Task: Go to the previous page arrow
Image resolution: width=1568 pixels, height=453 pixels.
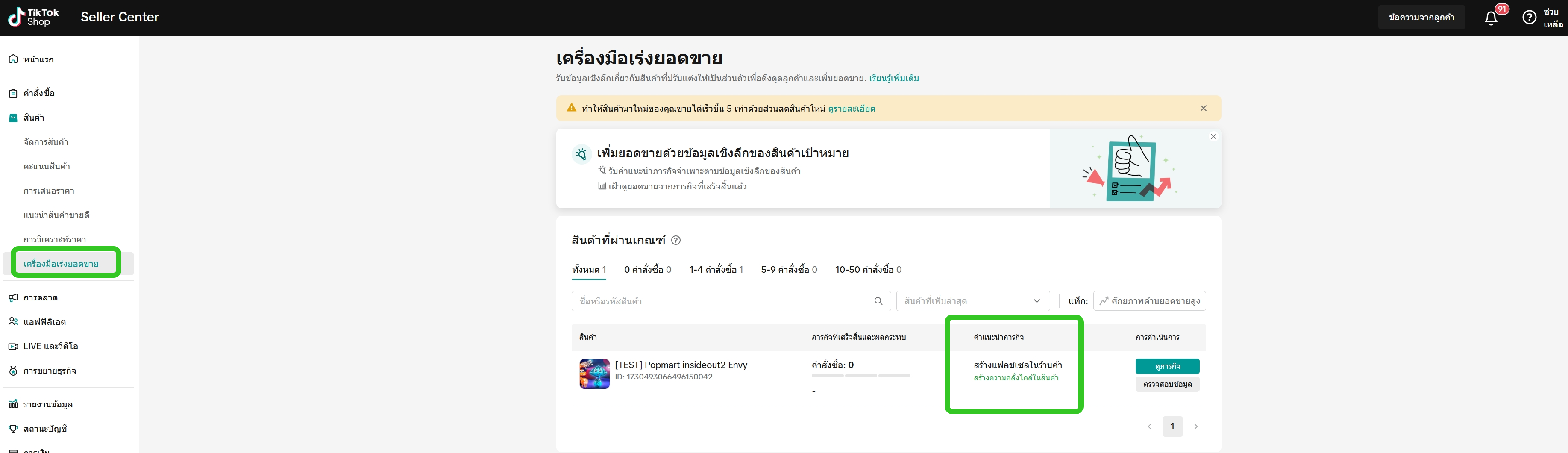Action: tap(1149, 427)
